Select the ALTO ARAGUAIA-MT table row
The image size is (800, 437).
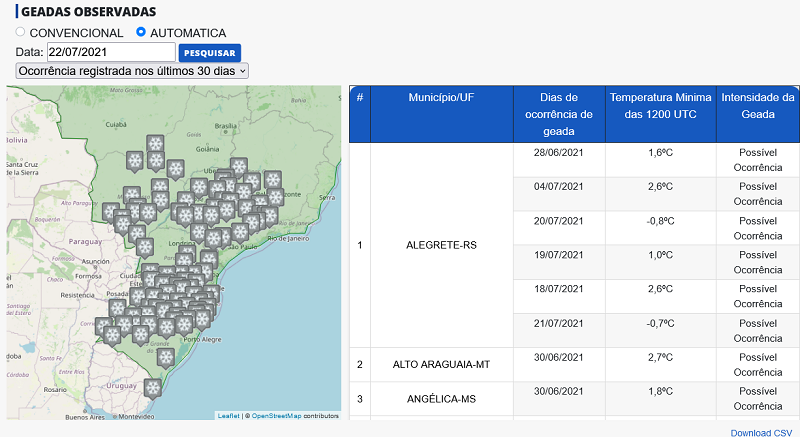point(441,364)
